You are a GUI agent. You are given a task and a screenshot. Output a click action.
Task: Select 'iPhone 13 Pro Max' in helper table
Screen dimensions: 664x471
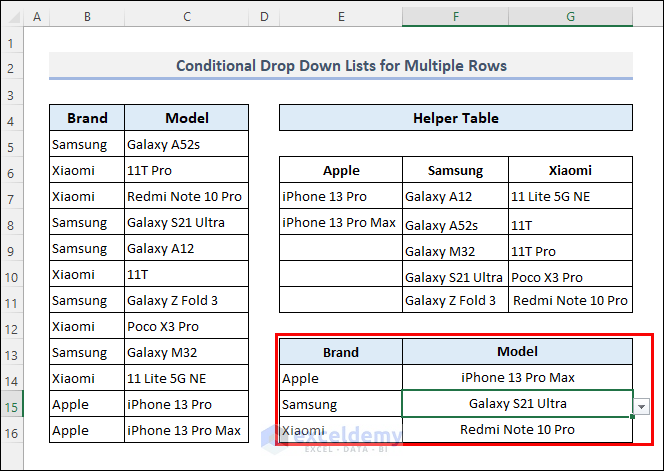point(341,222)
